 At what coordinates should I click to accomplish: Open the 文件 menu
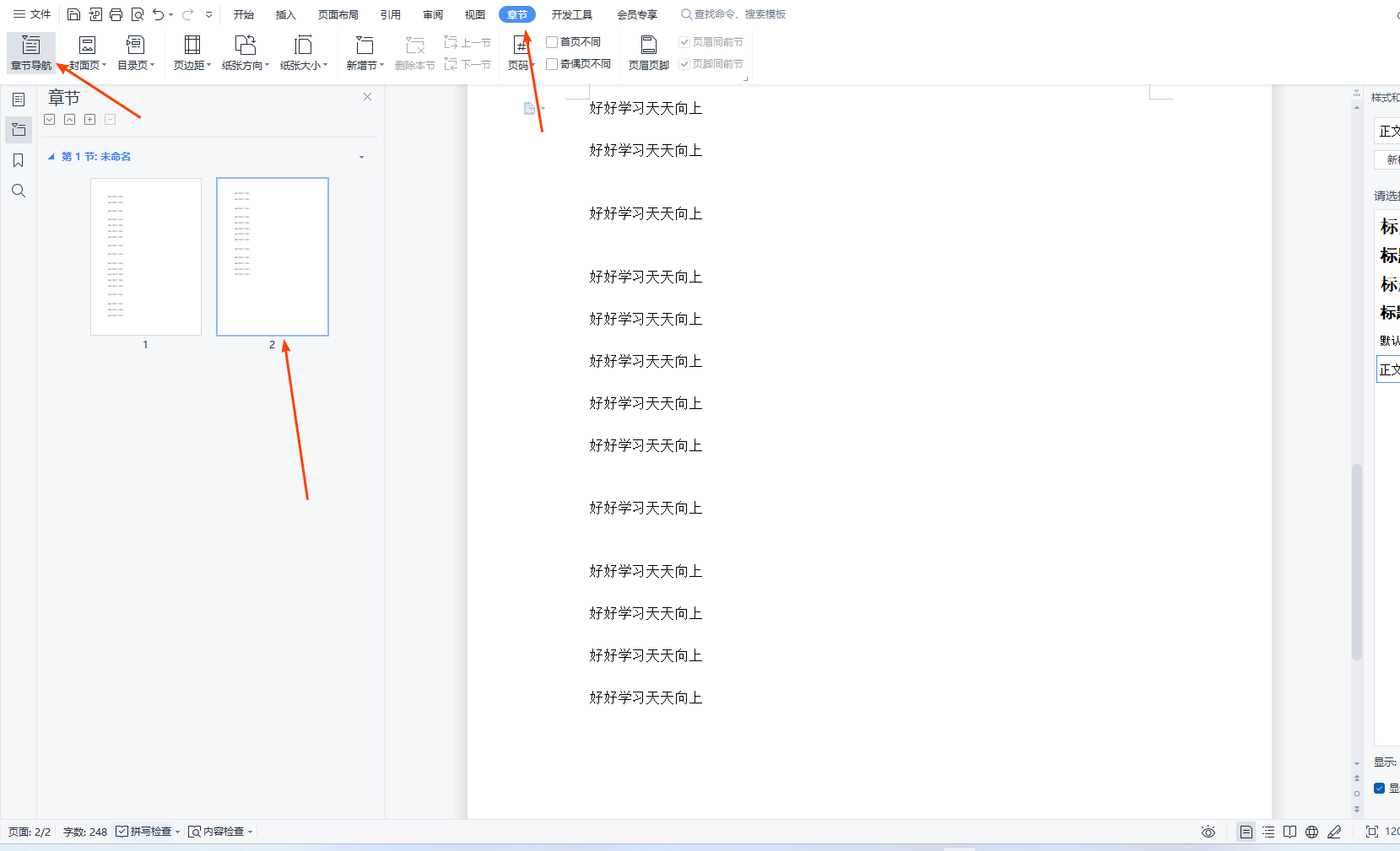coord(32,14)
